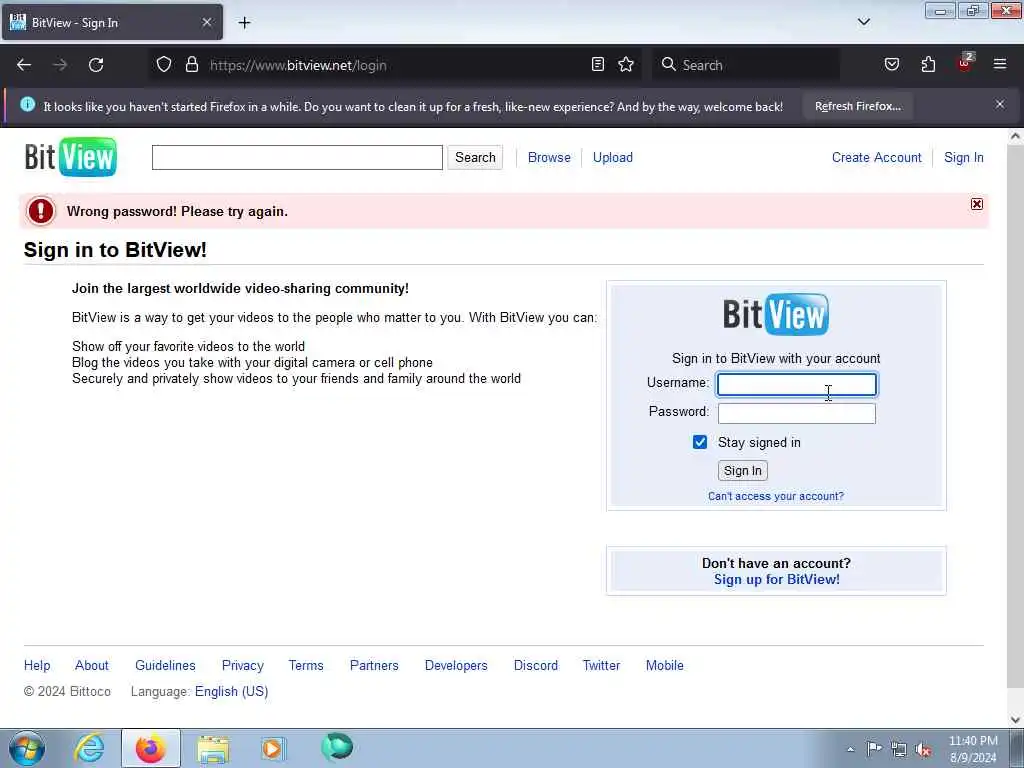Close the wrong password error message
Screen dimensions: 1024x768
tap(976, 204)
